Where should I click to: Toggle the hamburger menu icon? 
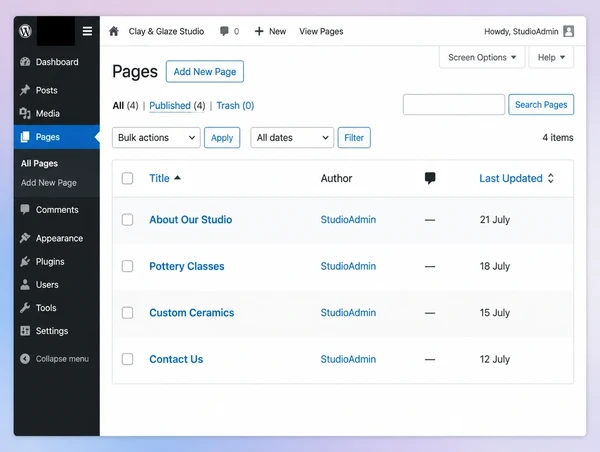coord(87,31)
